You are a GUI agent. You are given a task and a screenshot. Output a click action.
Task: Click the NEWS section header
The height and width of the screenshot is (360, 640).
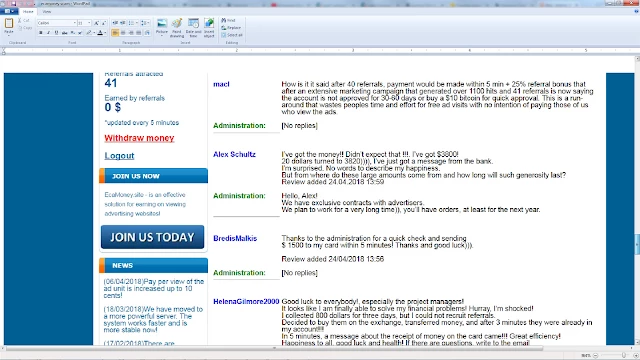(153, 265)
